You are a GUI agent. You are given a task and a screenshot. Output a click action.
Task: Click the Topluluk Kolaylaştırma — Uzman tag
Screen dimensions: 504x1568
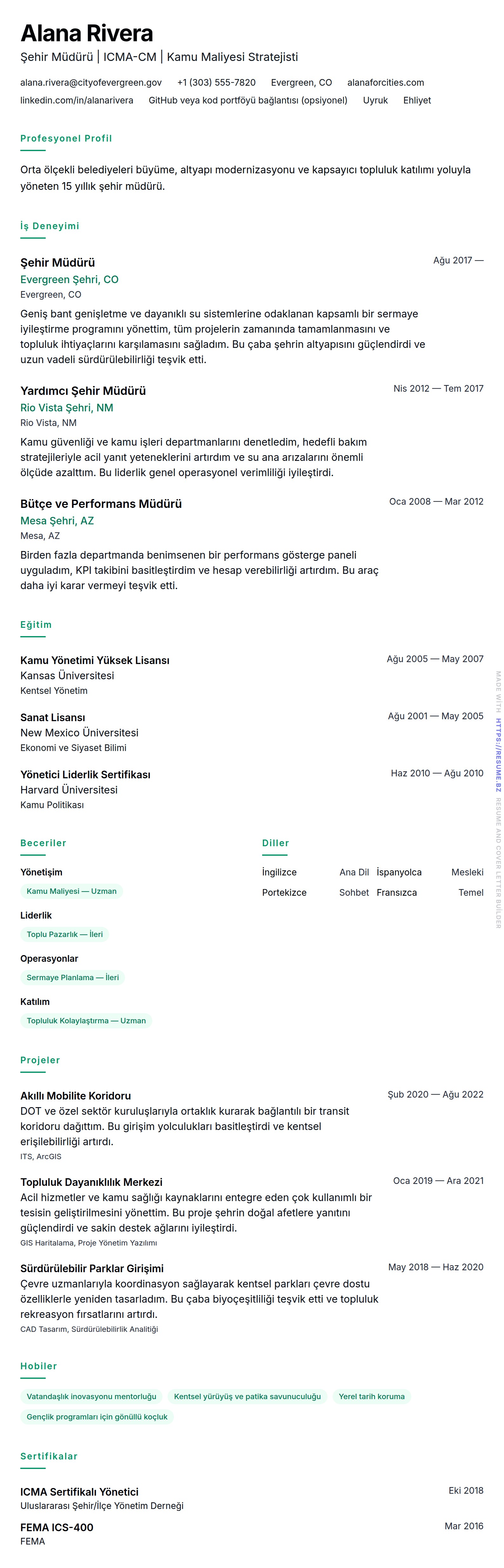86,1021
